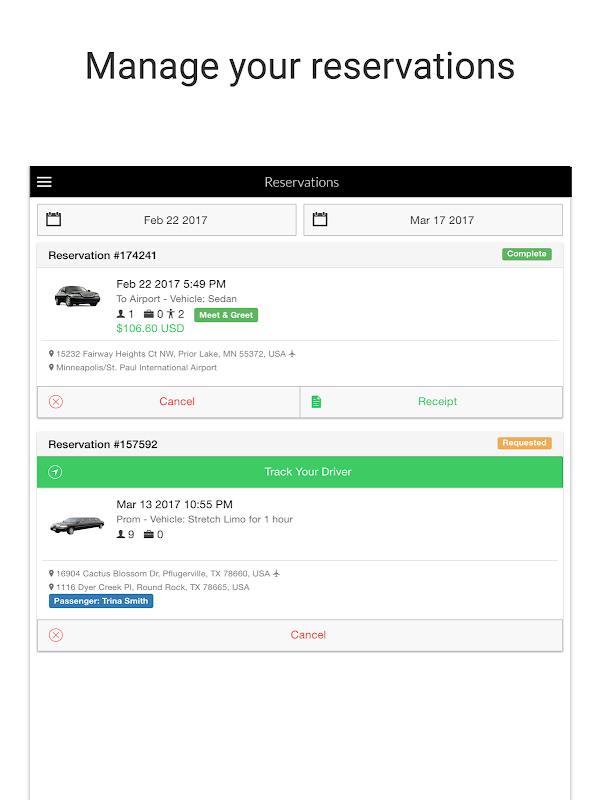Click the Passenger: Trina Smith tag
600x800 pixels.
[101, 601]
